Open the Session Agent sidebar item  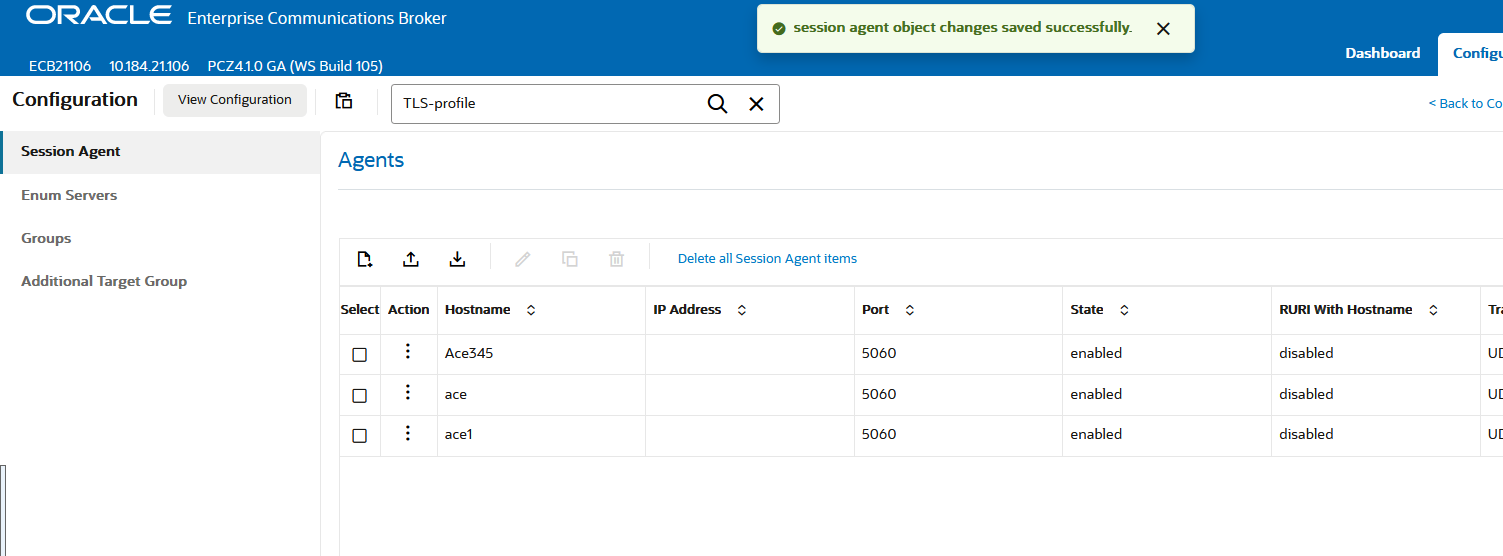click(x=160, y=152)
